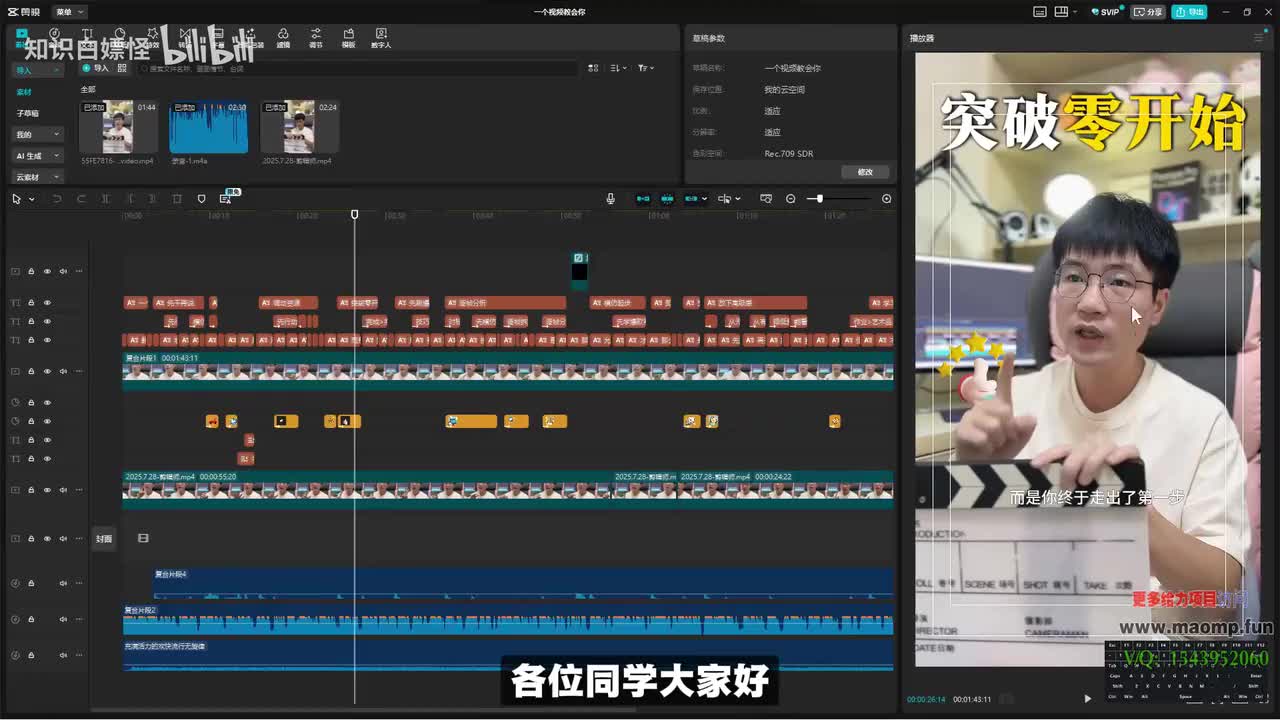Image resolution: width=1280 pixels, height=720 pixels.
Task: Click the 导入 import button
Action: pos(96,68)
